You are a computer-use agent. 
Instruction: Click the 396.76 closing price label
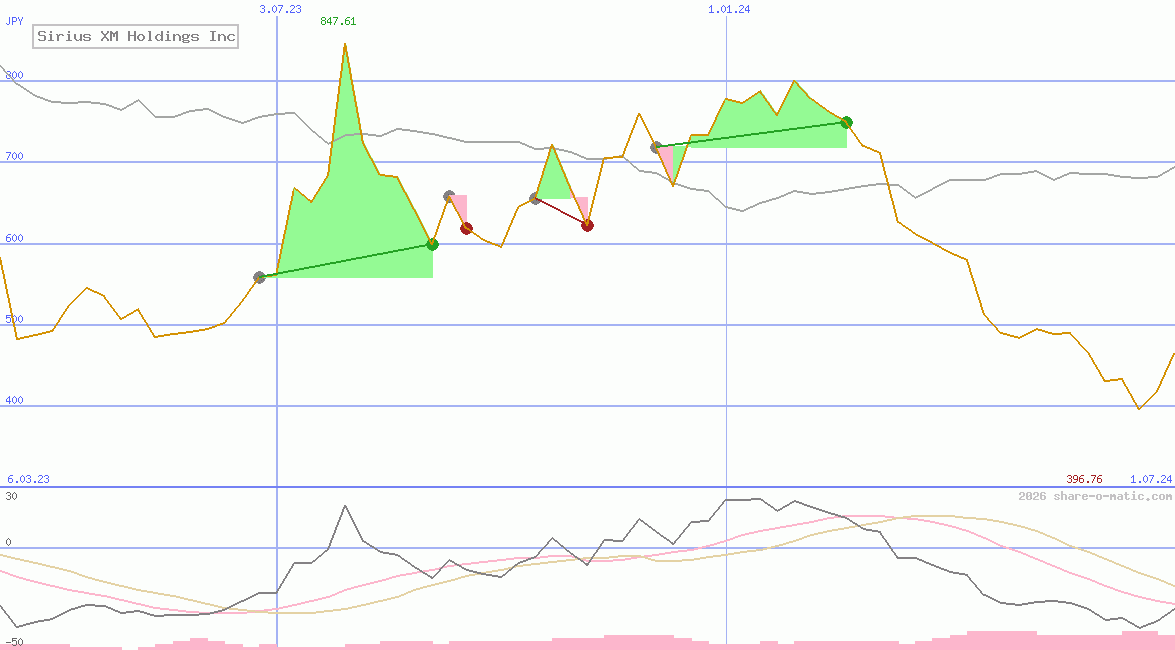coord(1084,477)
